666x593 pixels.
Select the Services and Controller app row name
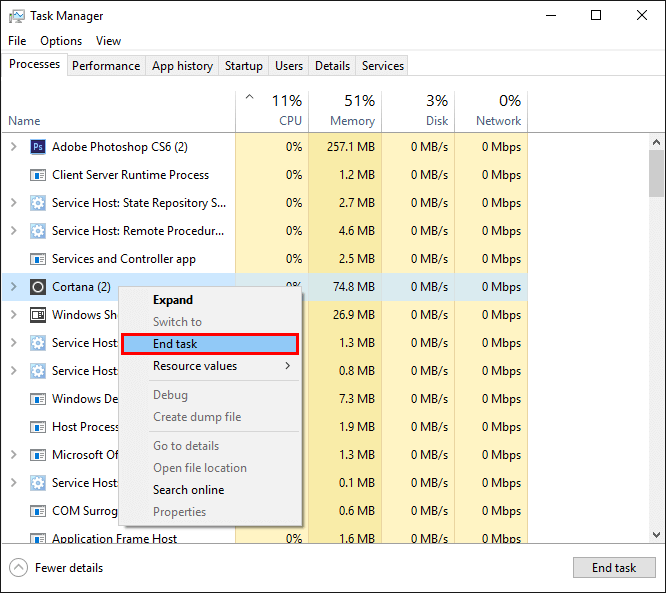pyautogui.click(x=124, y=259)
